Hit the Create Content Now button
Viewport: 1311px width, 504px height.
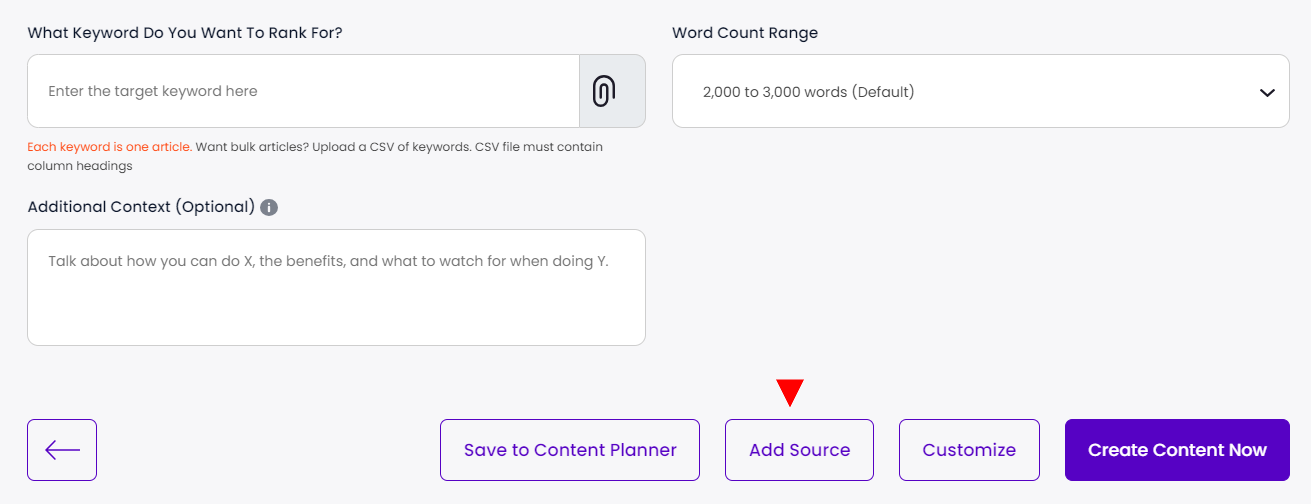(1177, 450)
